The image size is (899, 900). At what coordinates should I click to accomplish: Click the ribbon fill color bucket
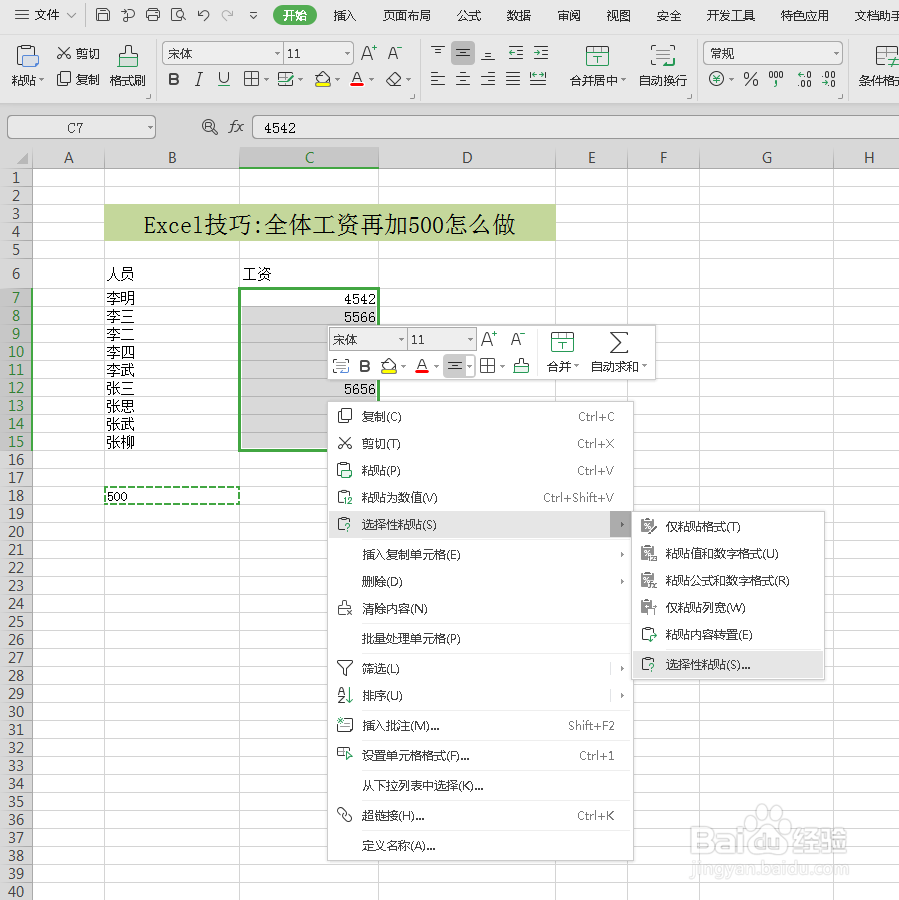click(x=323, y=79)
